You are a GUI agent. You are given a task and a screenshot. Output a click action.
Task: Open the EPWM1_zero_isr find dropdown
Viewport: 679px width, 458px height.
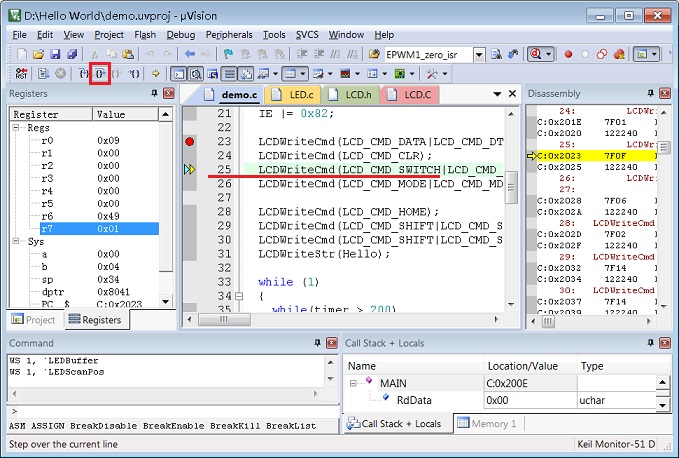coord(479,54)
